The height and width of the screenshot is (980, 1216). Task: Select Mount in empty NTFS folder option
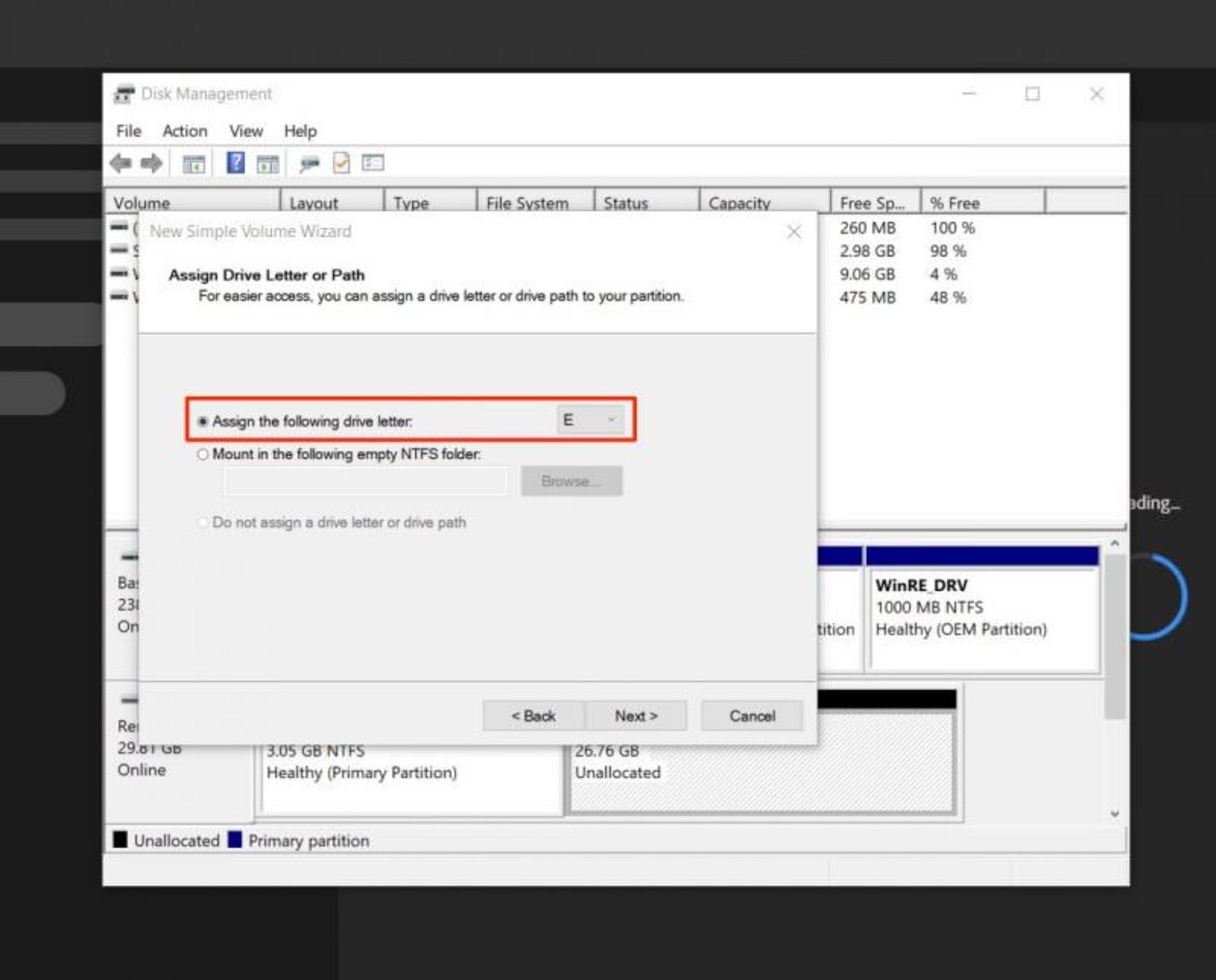pos(203,455)
